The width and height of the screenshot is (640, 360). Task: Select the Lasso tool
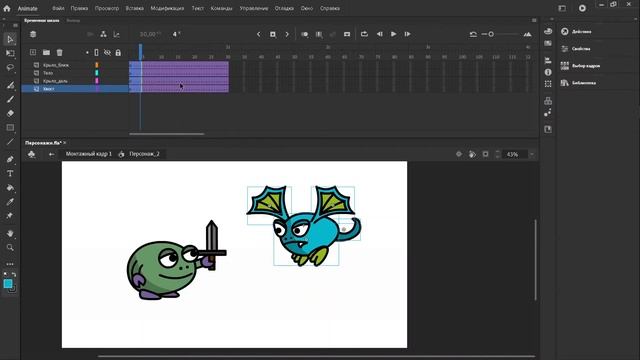click(10, 67)
